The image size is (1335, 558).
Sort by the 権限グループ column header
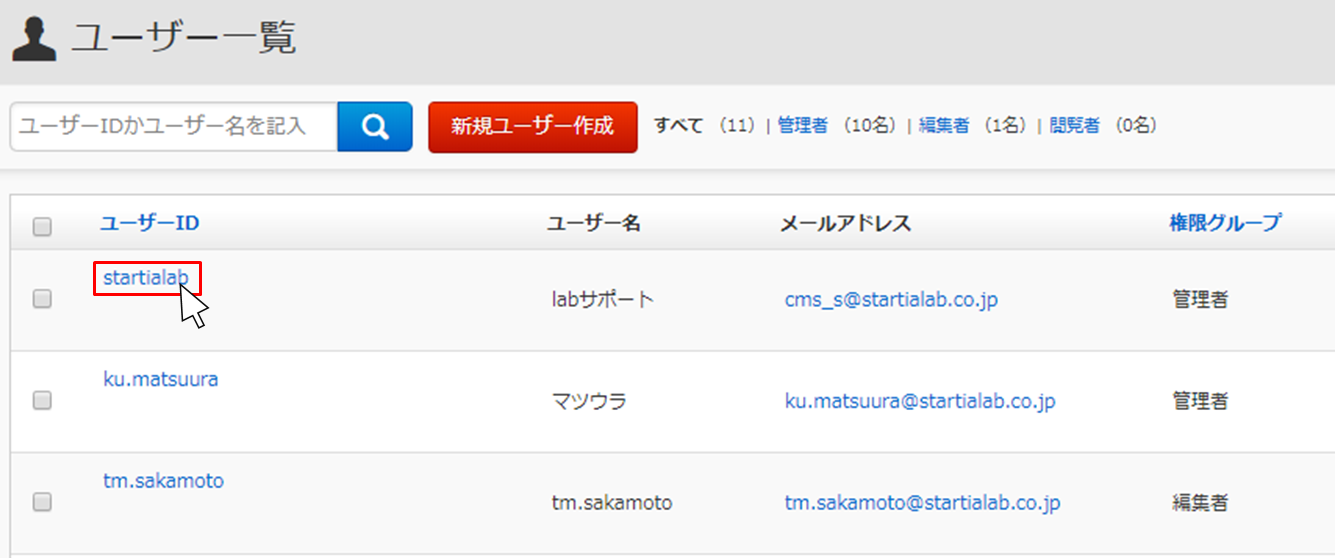click(1225, 223)
